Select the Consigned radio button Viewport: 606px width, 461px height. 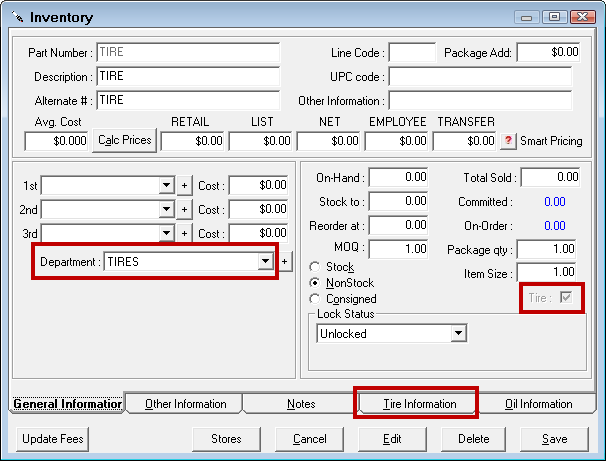[316, 299]
